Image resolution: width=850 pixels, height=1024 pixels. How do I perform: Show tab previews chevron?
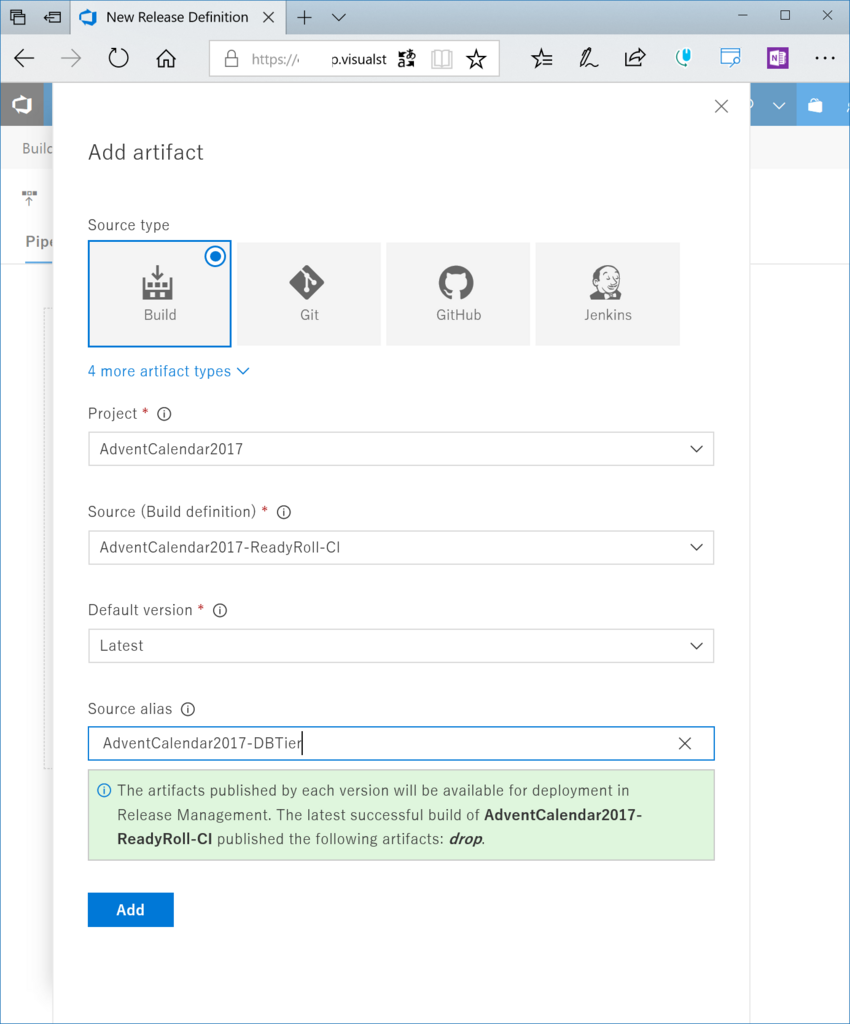[338, 18]
